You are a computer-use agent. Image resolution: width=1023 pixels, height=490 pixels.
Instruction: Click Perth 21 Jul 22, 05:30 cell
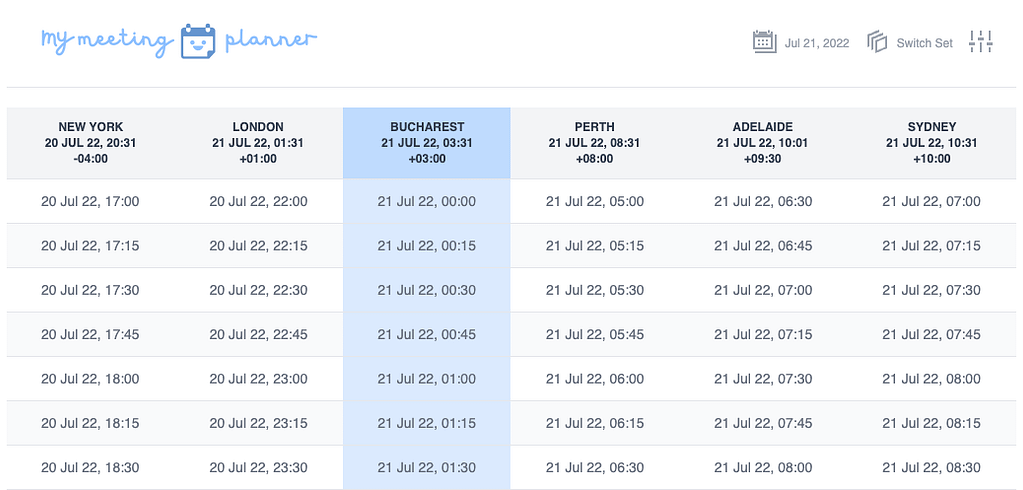click(595, 290)
